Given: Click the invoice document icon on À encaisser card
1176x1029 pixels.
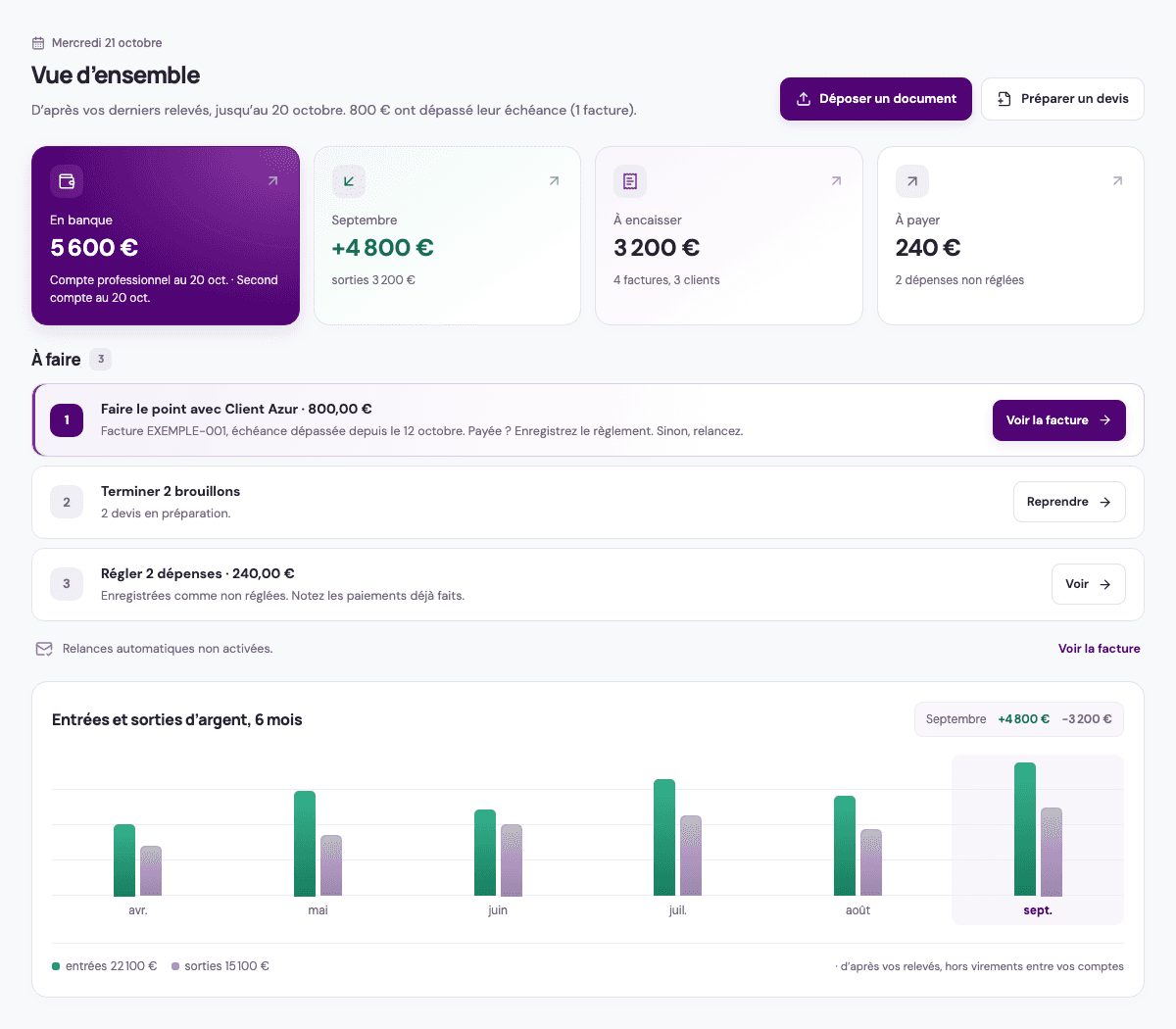Looking at the screenshot, I should click(630, 181).
